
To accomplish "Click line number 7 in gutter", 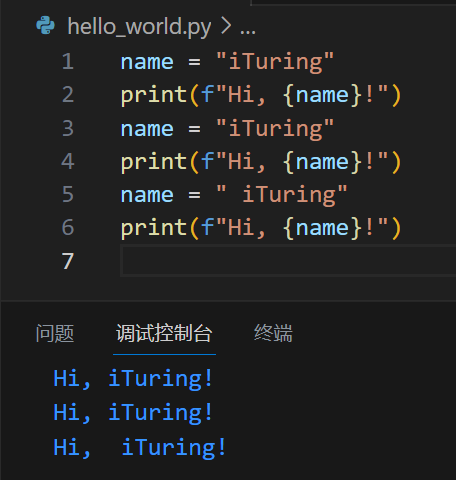I will point(68,261).
